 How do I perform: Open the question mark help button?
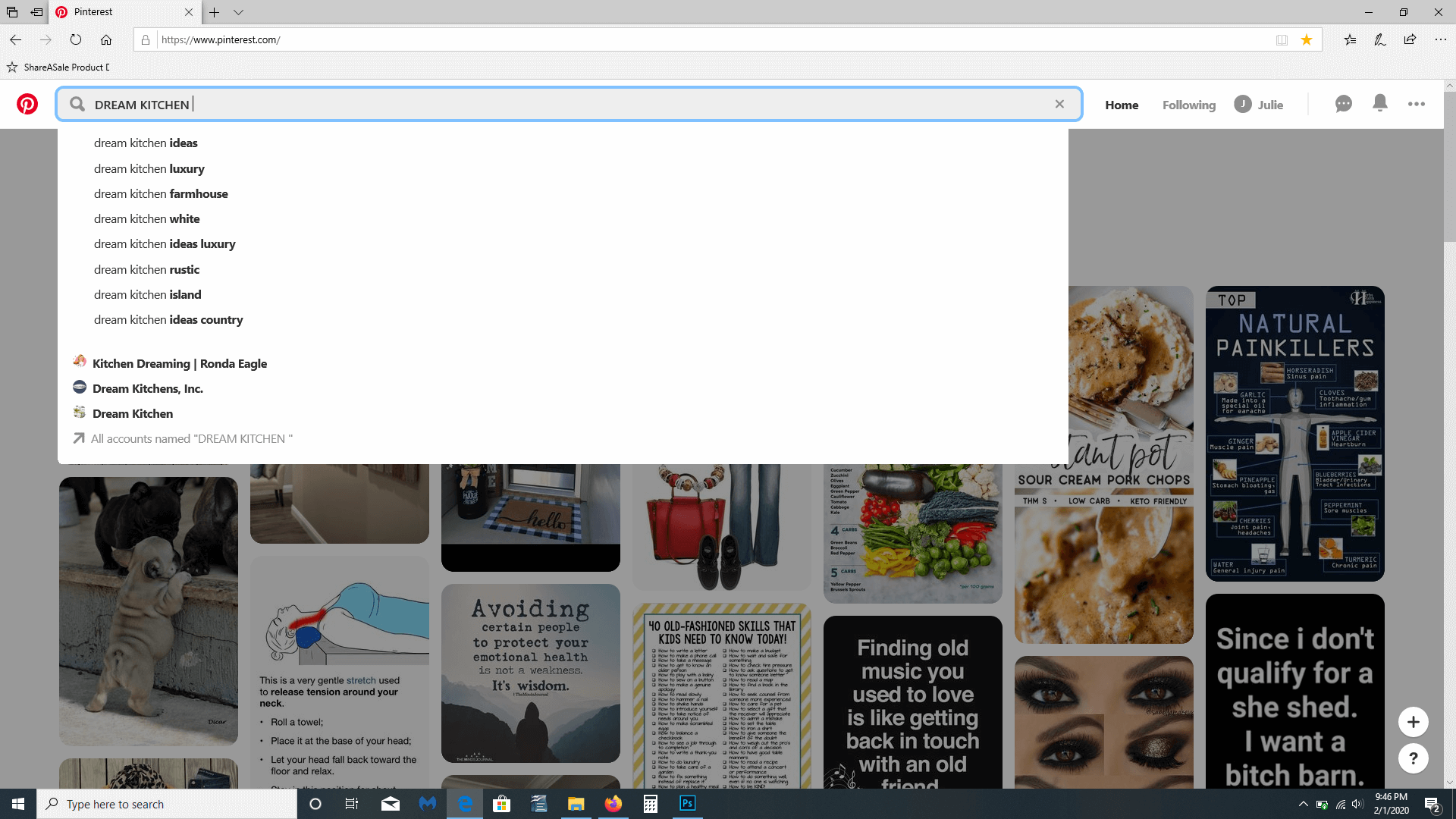click(x=1413, y=758)
